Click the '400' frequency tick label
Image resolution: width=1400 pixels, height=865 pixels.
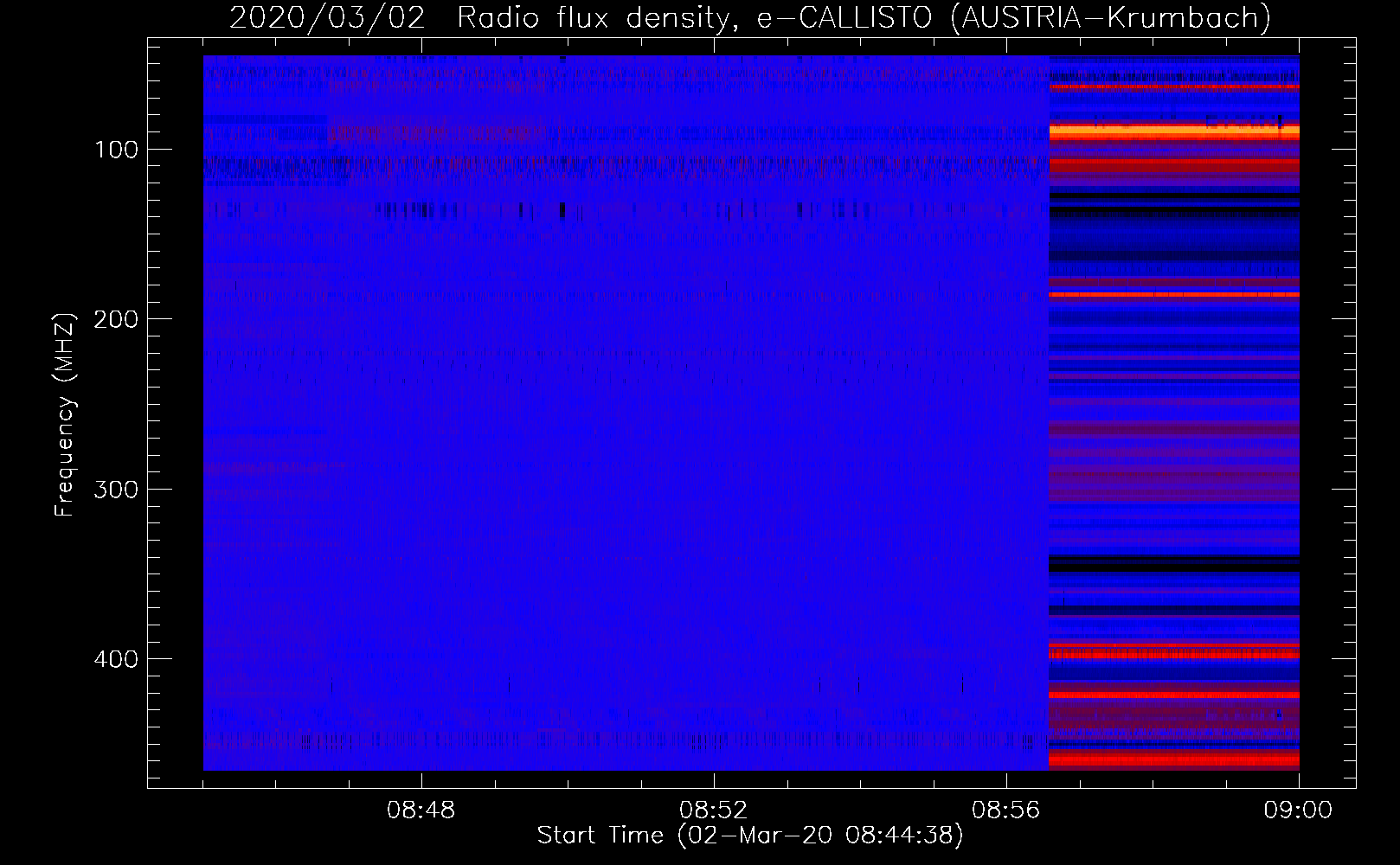click(117, 659)
